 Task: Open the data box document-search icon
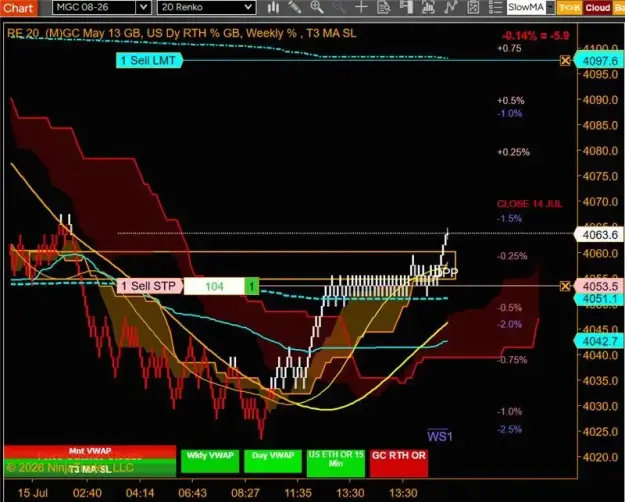tap(383, 7)
